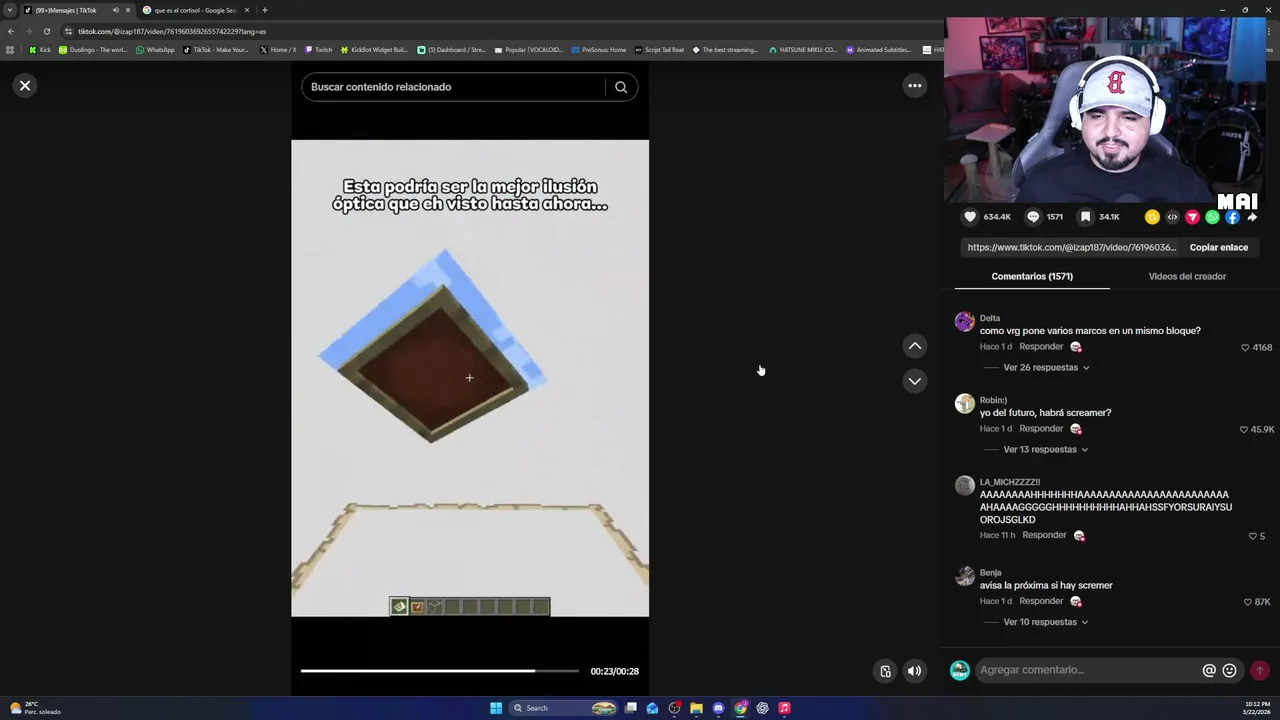Save video with bookmark icon

1085,217
